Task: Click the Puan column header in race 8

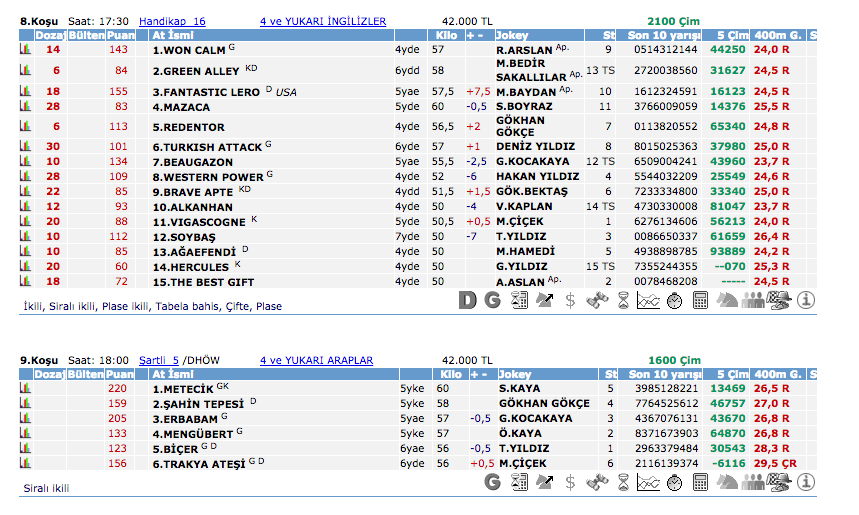Action: pos(119,35)
